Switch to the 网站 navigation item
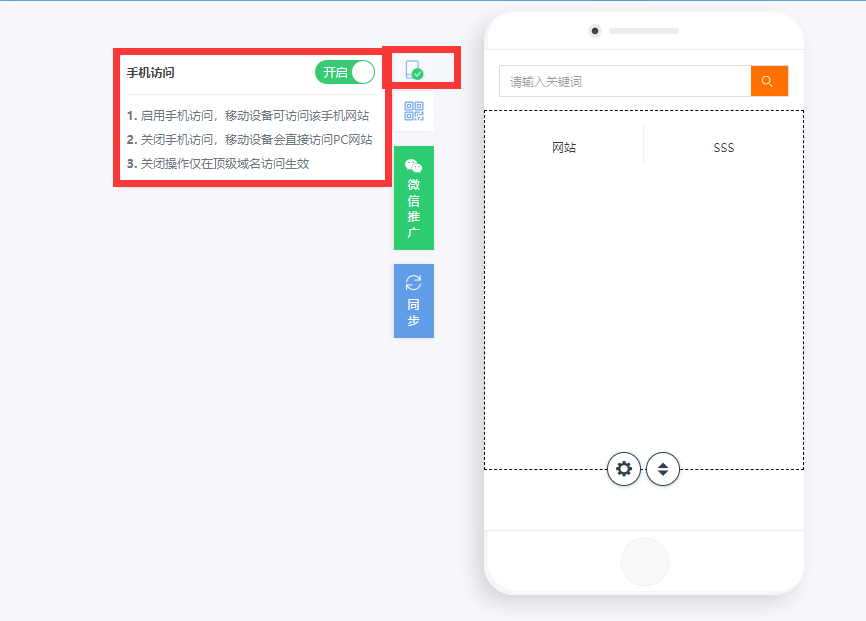The height and width of the screenshot is (621, 866). click(x=564, y=148)
